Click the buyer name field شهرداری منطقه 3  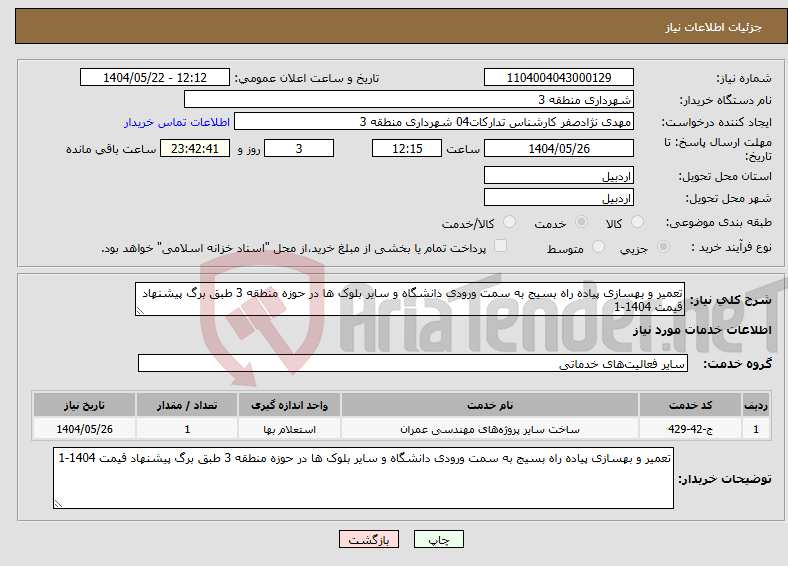pyautogui.click(x=409, y=99)
